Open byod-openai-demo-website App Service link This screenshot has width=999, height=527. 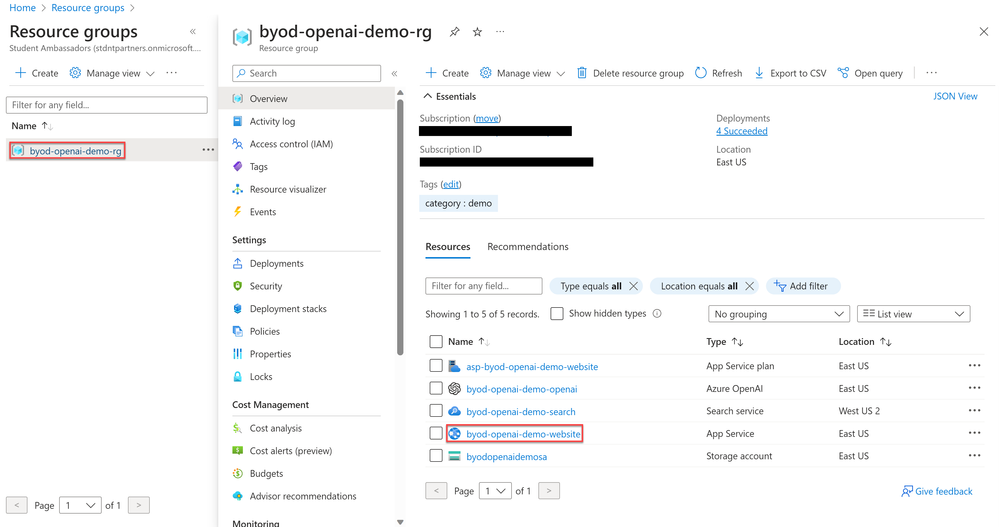(x=523, y=434)
